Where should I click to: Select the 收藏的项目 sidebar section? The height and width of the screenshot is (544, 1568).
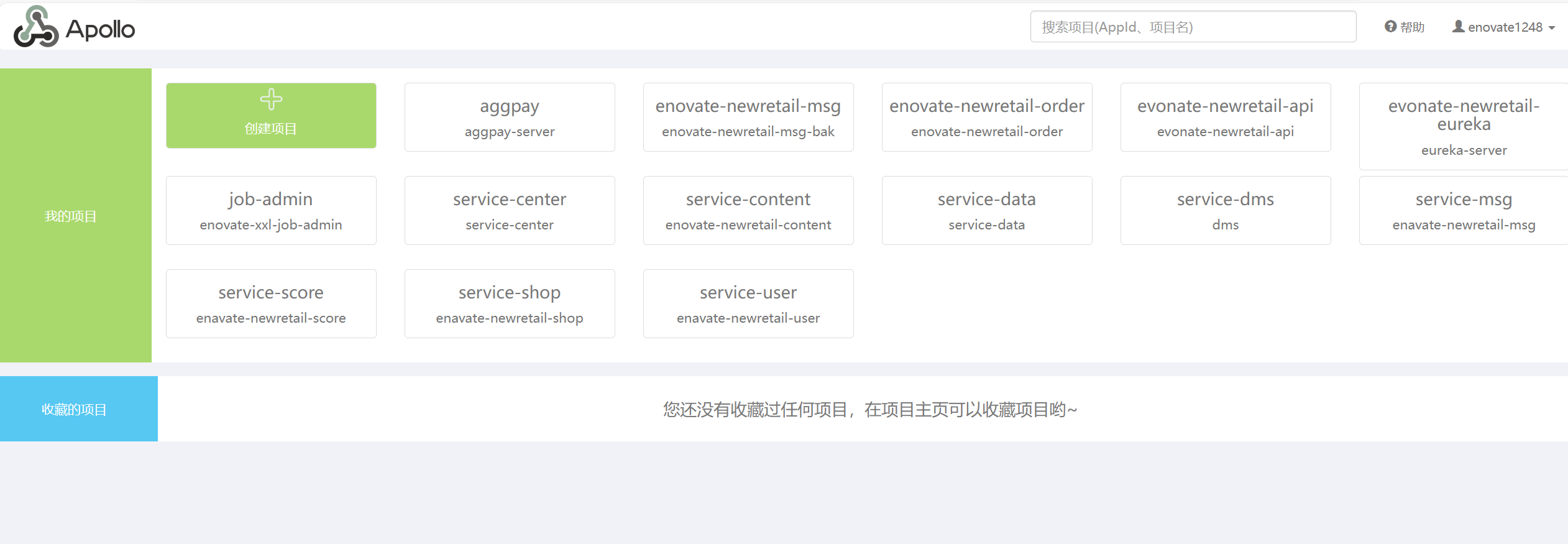(79, 408)
